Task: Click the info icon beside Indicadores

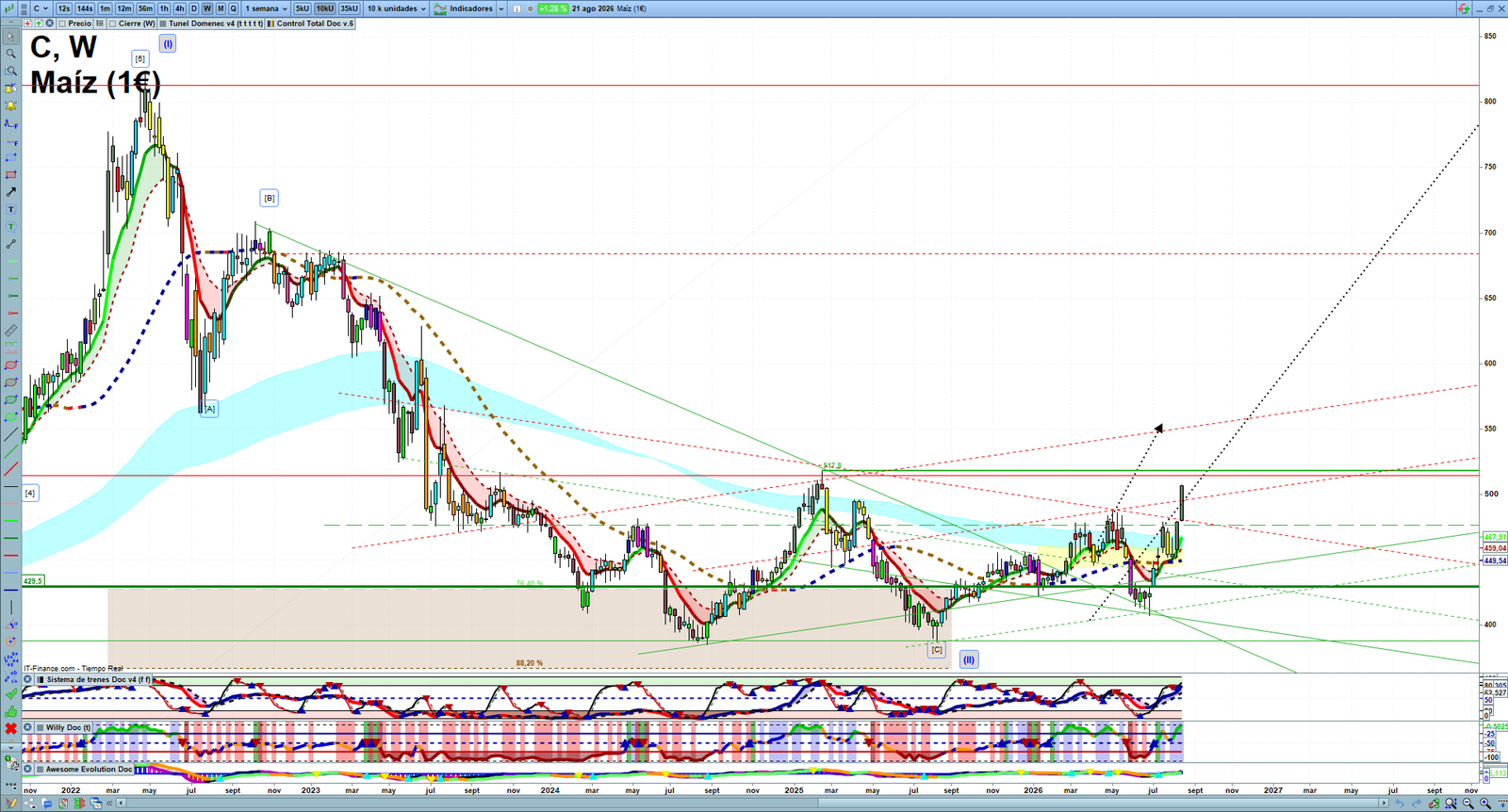Action: pyautogui.click(x=516, y=8)
